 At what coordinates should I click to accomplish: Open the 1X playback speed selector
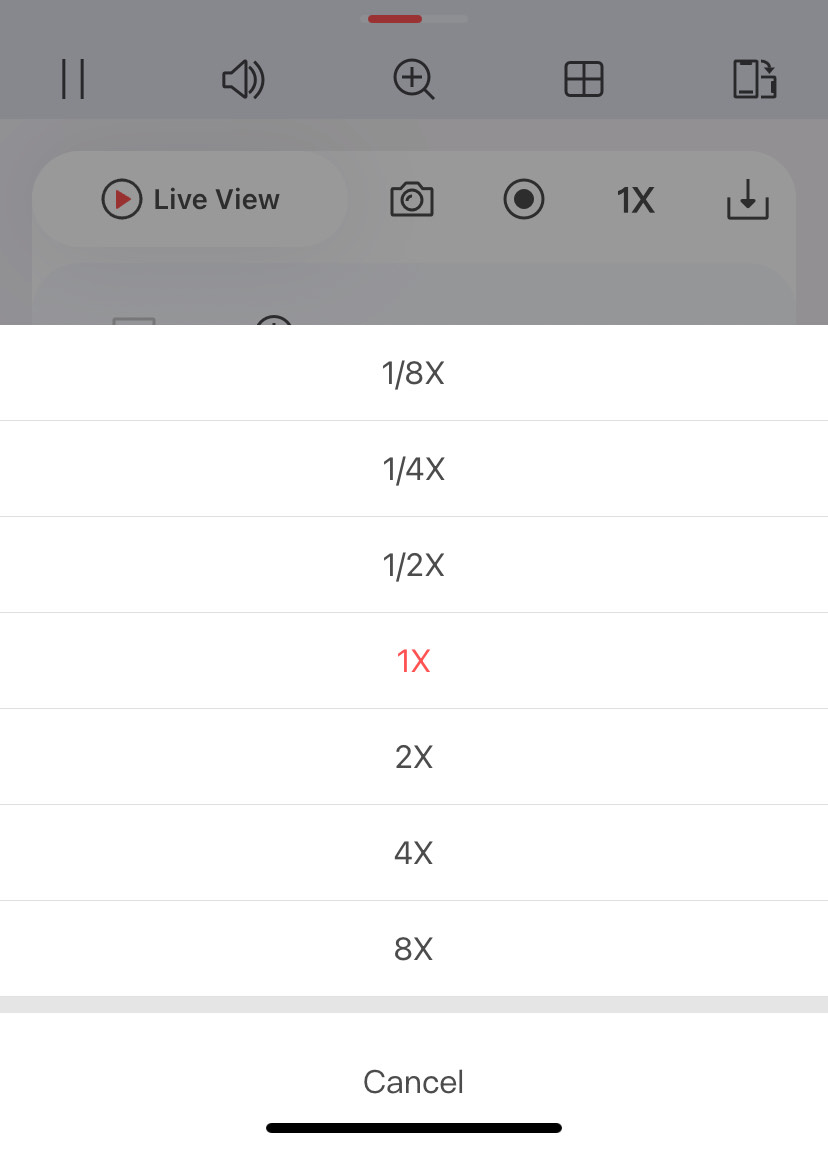635,201
